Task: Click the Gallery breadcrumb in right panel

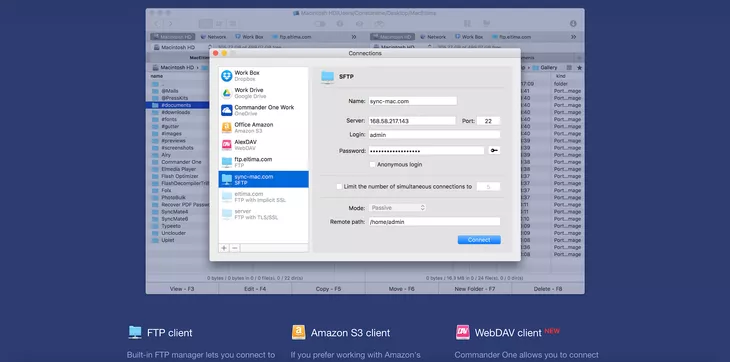Action: [x=545, y=67]
